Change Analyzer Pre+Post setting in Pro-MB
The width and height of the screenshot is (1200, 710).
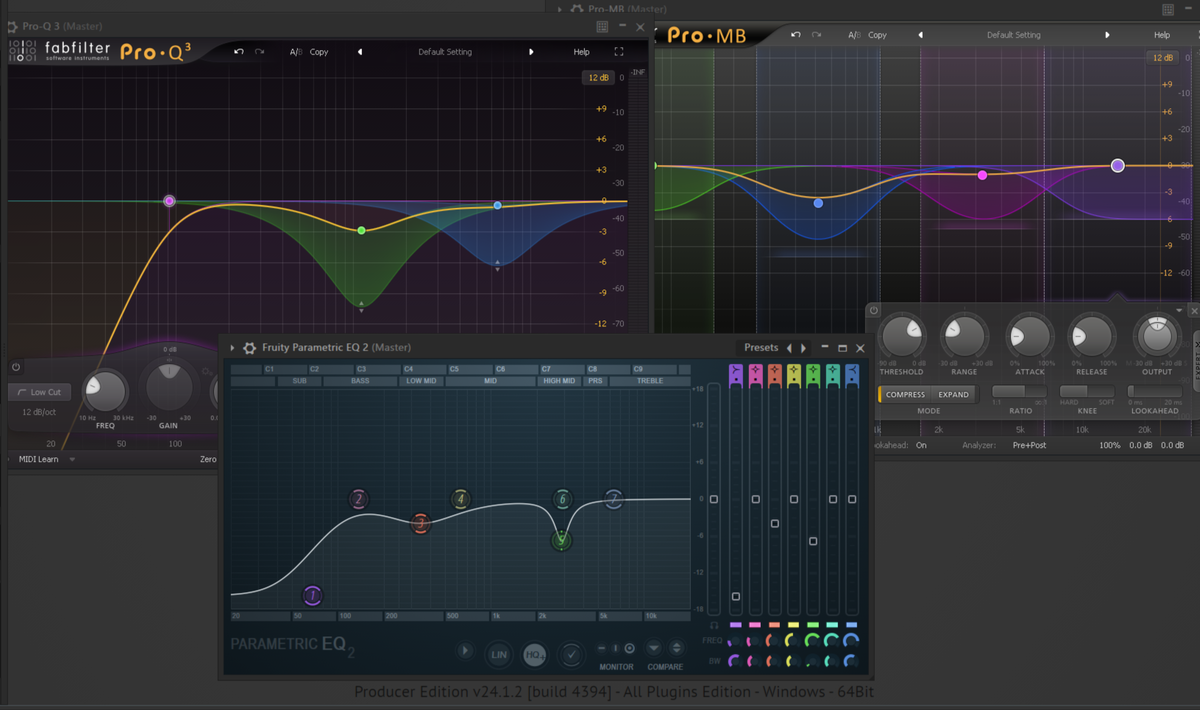[1029, 445]
